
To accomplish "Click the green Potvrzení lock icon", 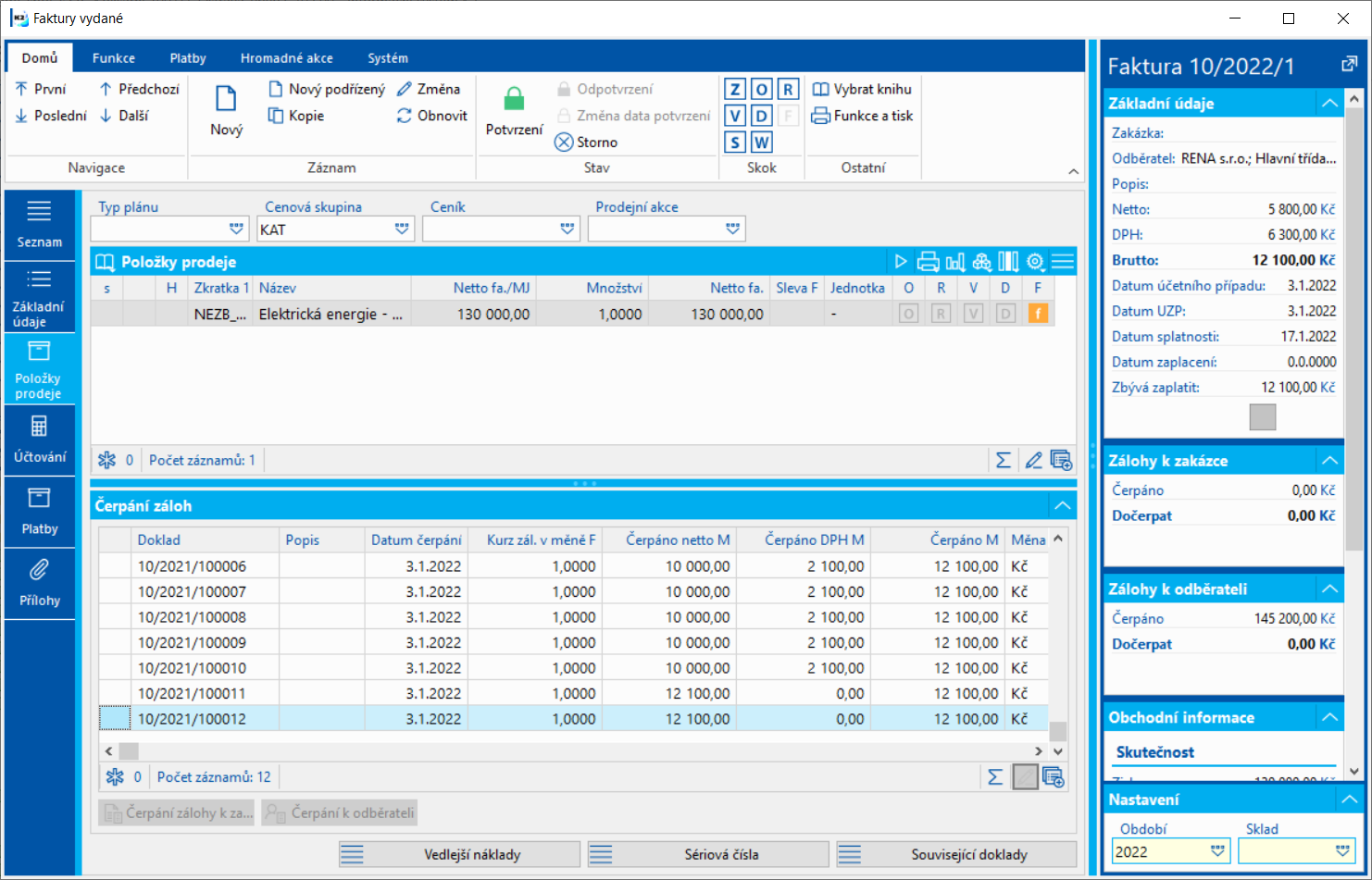I will [514, 99].
